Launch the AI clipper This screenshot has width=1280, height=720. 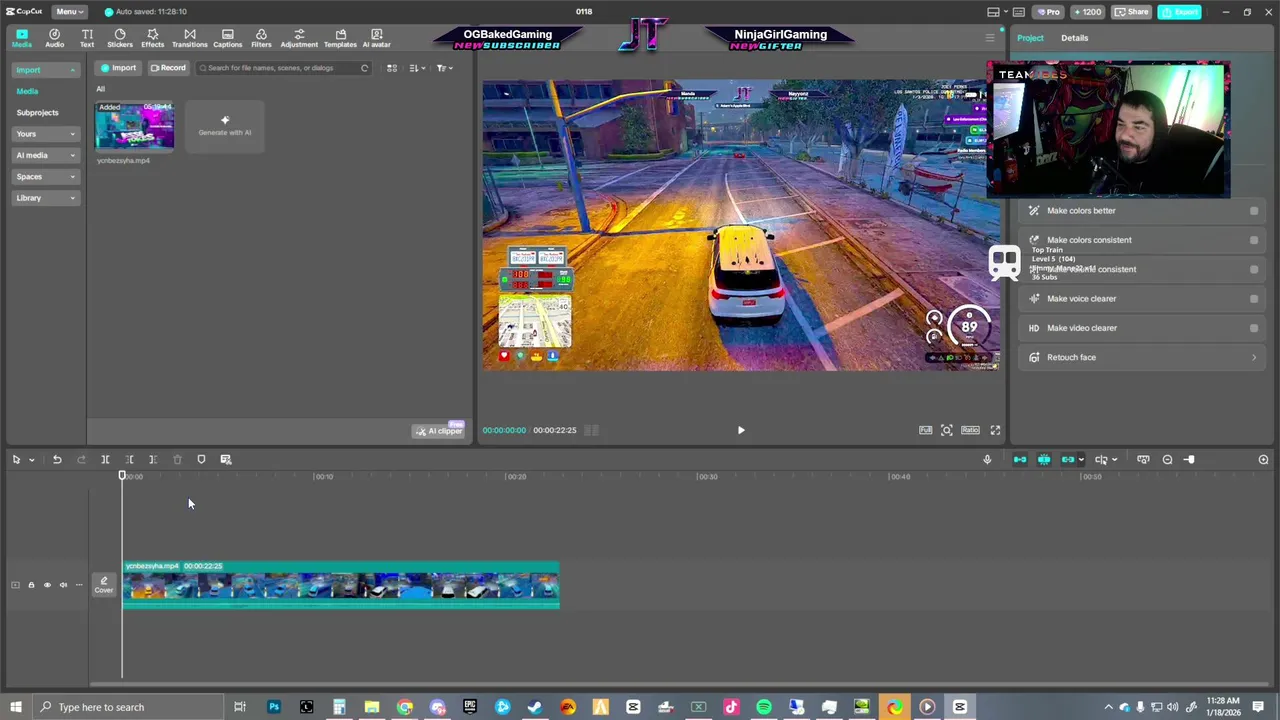(439, 431)
